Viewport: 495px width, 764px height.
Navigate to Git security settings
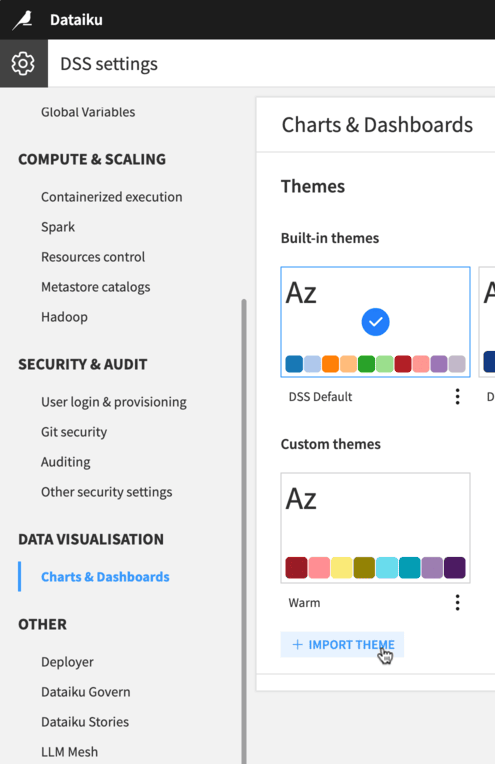[74, 432]
